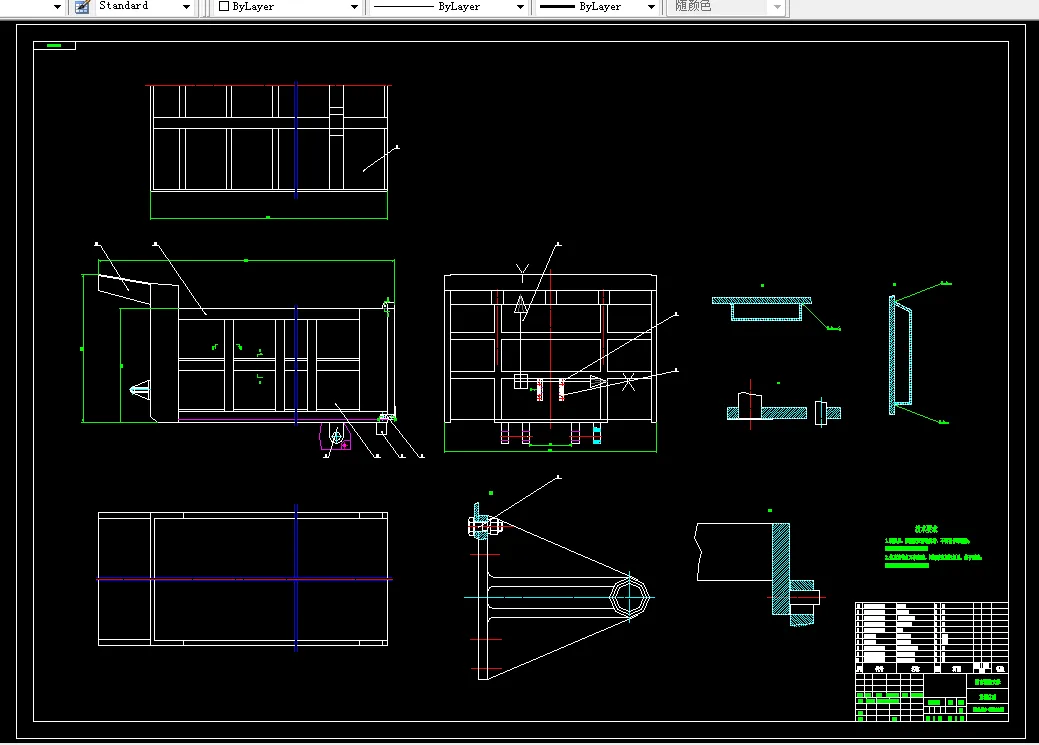
Task: Select the parts list table in the drawing
Action: point(932,636)
